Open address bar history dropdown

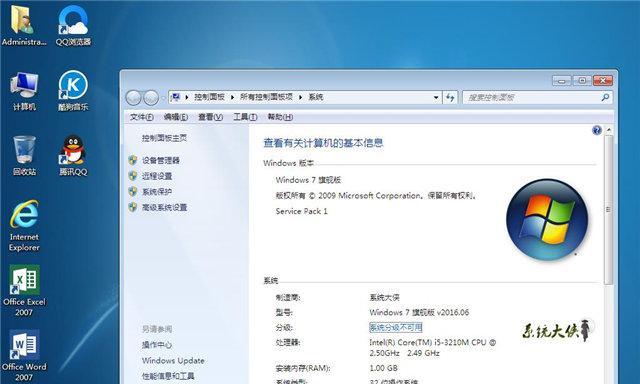tap(436, 97)
